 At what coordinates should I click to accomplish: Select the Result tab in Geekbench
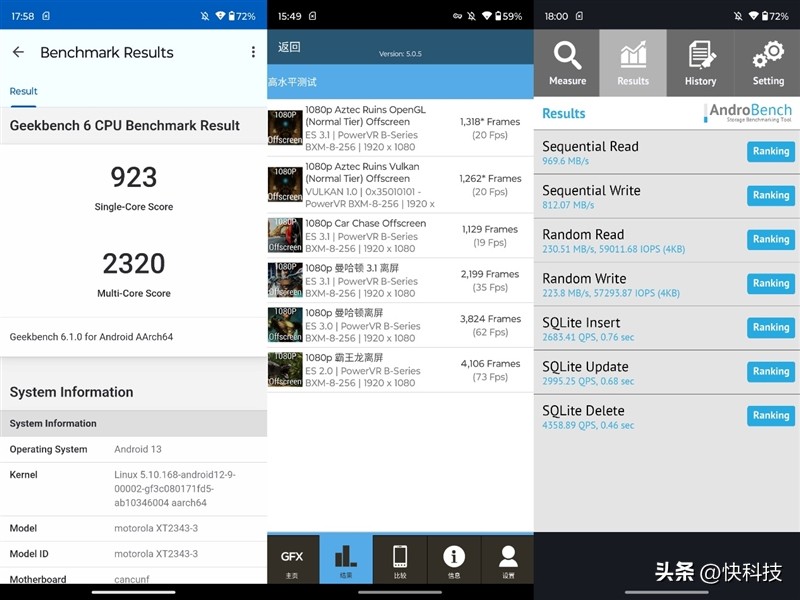(23, 91)
